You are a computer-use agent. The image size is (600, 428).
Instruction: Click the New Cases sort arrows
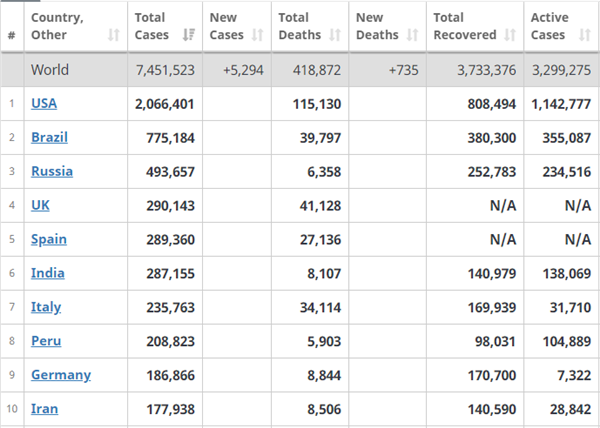[x=257, y=35]
